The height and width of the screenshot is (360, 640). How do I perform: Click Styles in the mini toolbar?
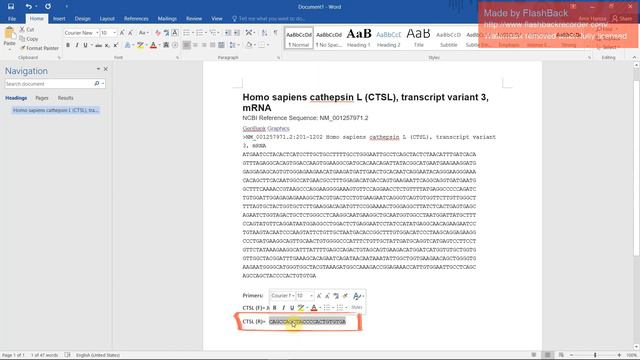[x=356, y=307]
